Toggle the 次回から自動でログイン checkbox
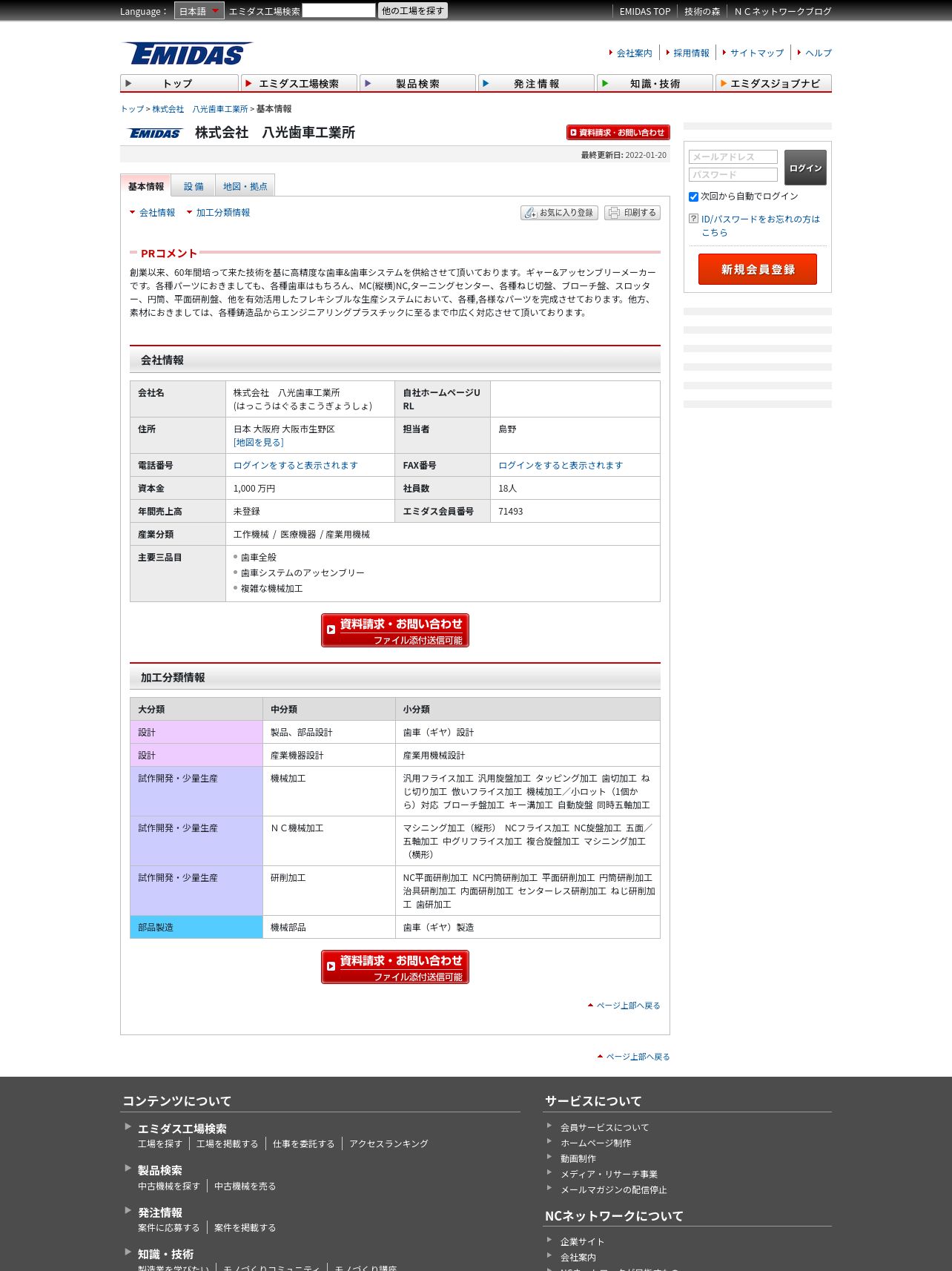Viewport: 952px width, 1271px height. pos(693,197)
